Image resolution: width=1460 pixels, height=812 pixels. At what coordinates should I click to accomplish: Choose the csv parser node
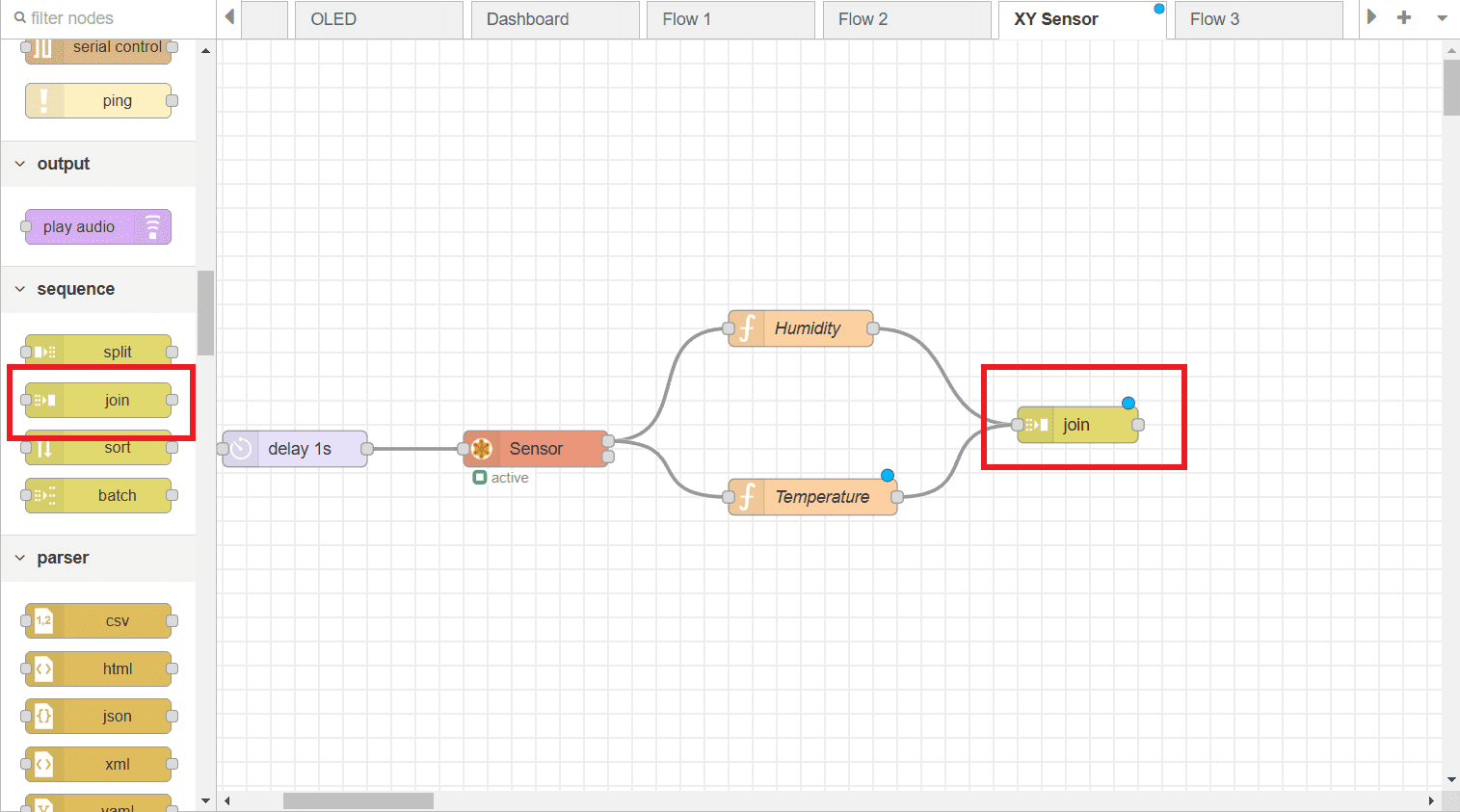(97, 620)
